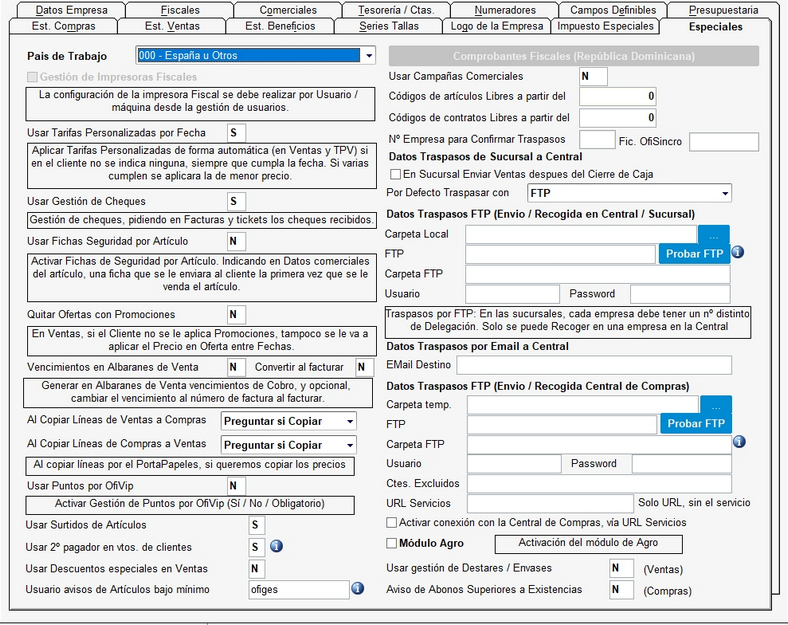Click the URL Servicios field
This screenshot has height=625, width=788.
550,503
